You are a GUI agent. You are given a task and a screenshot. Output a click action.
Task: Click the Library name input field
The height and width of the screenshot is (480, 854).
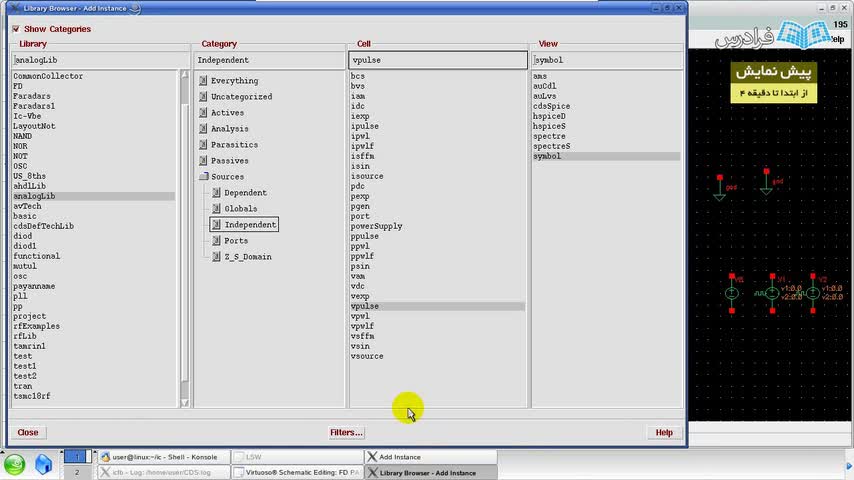click(x=101, y=60)
